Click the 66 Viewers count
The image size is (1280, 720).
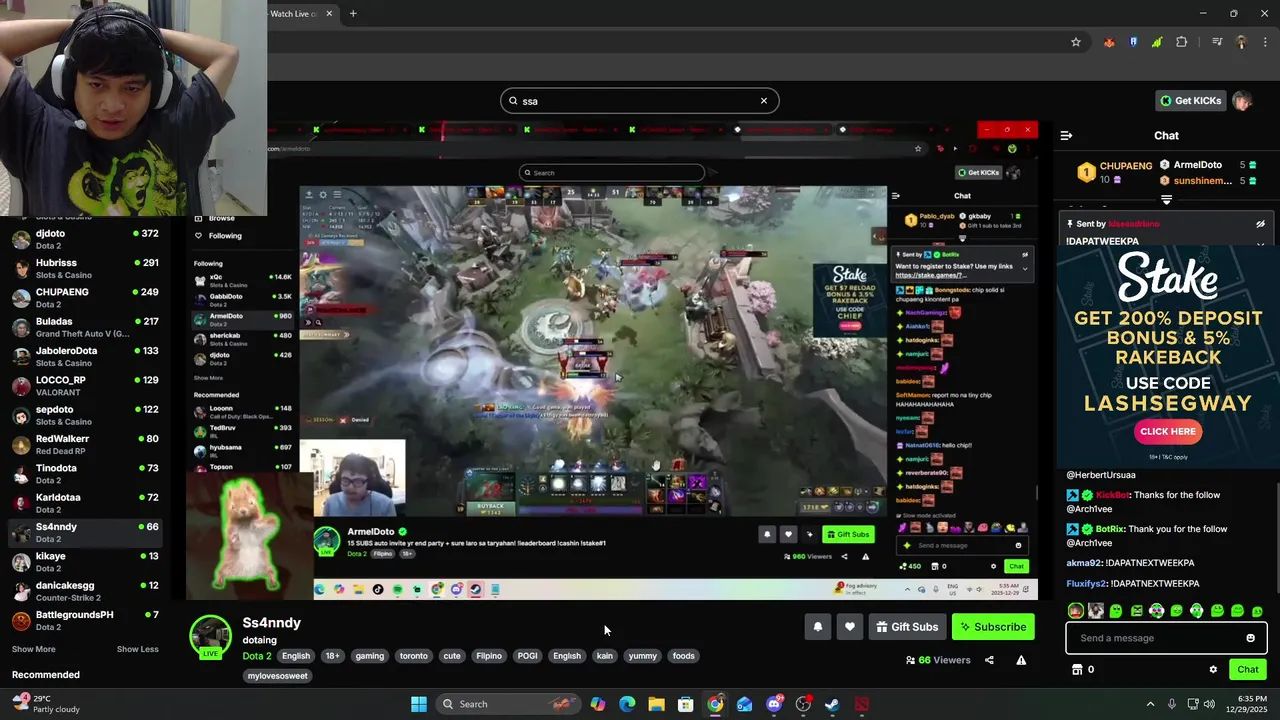point(938,660)
